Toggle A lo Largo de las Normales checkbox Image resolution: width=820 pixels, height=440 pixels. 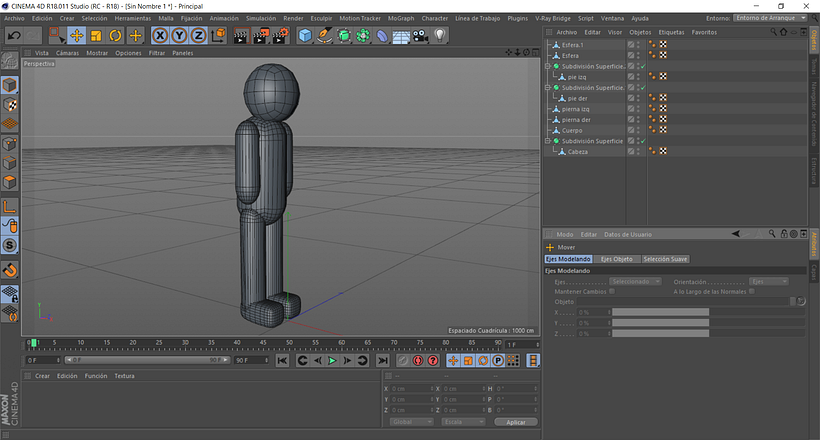coord(751,291)
